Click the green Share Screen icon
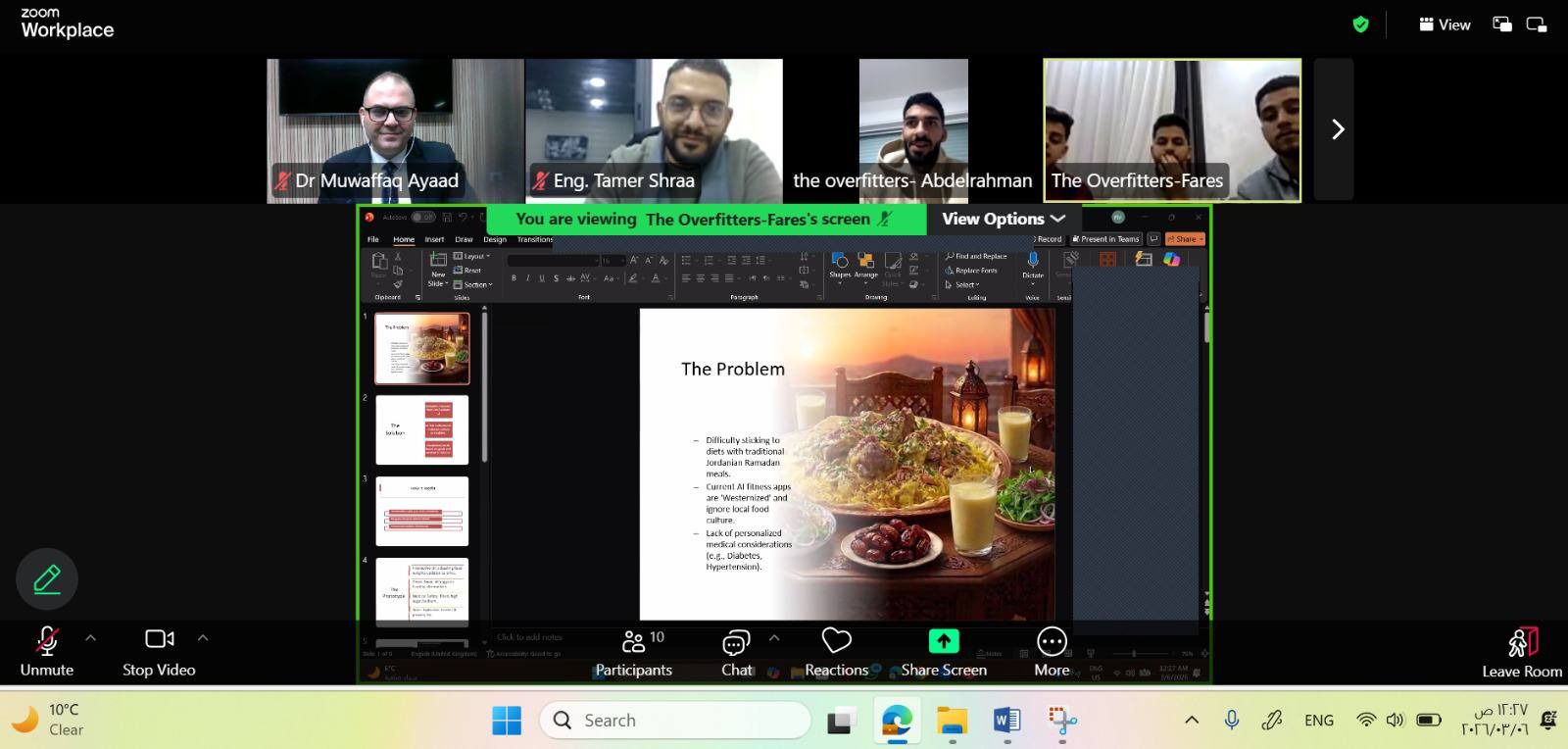The image size is (1568, 749). point(943,641)
